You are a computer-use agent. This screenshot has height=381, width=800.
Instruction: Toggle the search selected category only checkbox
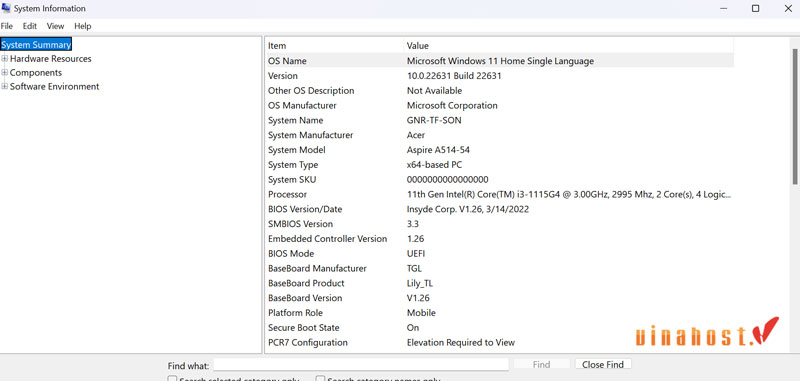point(172,379)
